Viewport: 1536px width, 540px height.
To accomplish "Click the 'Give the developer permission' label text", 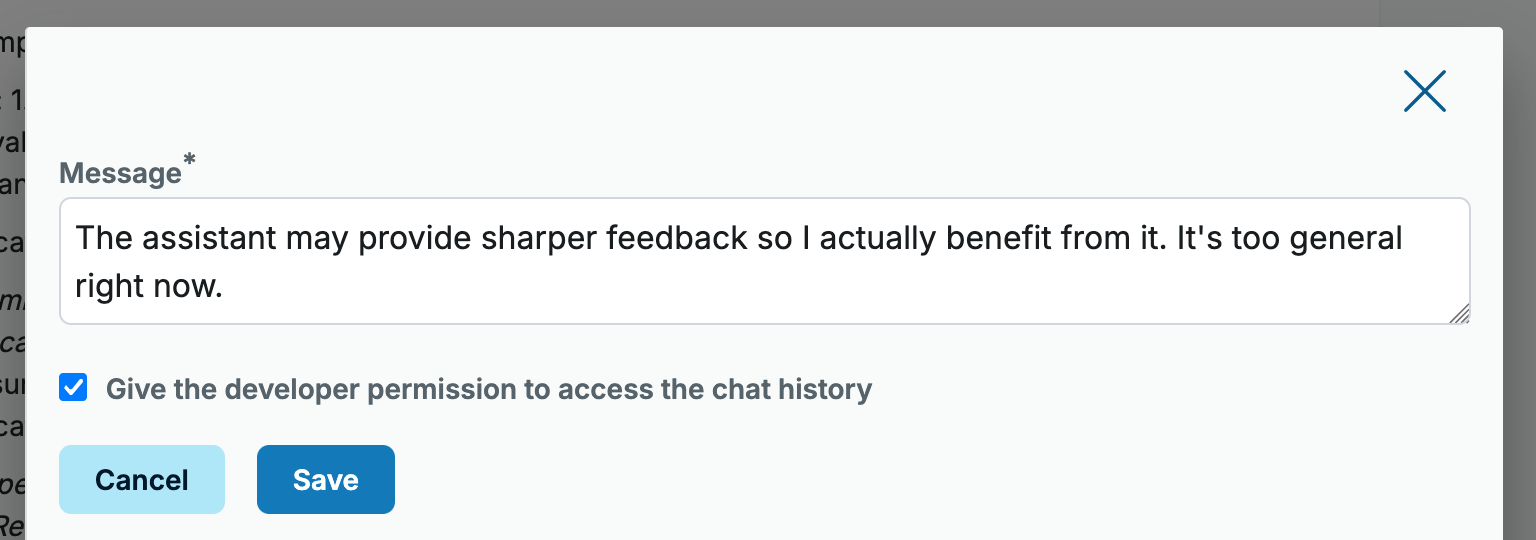I will [x=489, y=389].
